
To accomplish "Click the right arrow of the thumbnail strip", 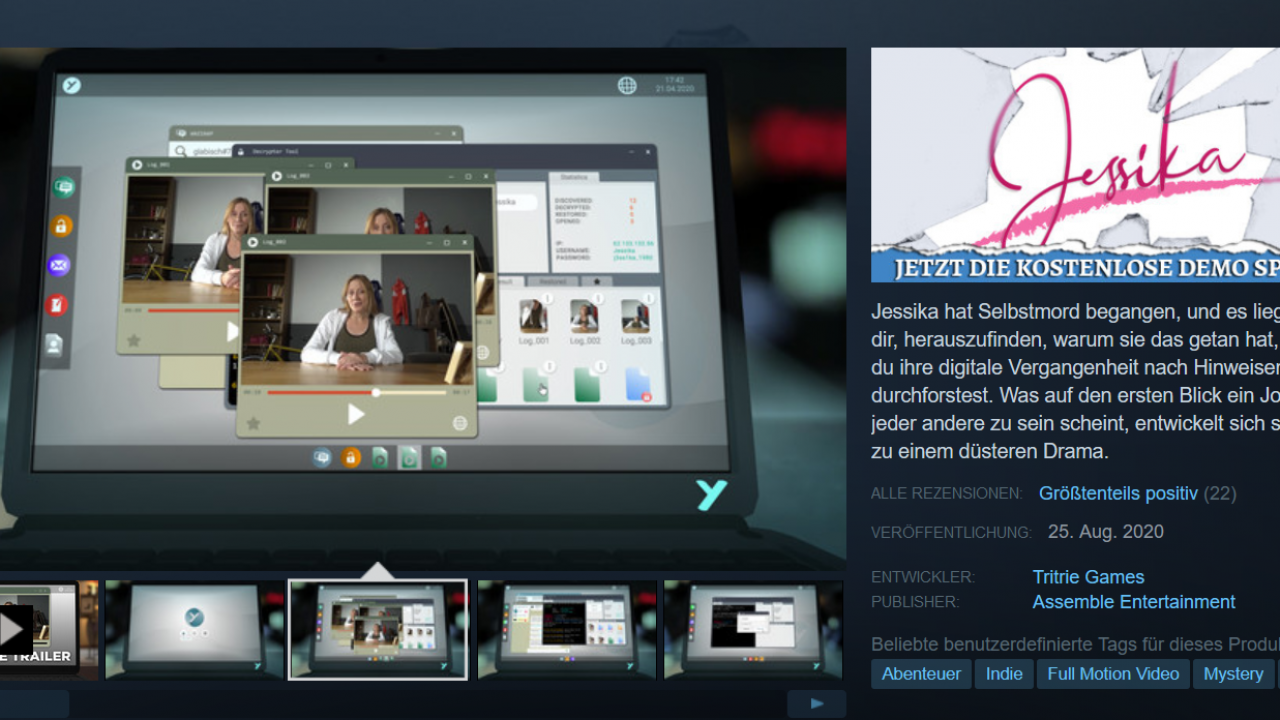I will tap(816, 703).
